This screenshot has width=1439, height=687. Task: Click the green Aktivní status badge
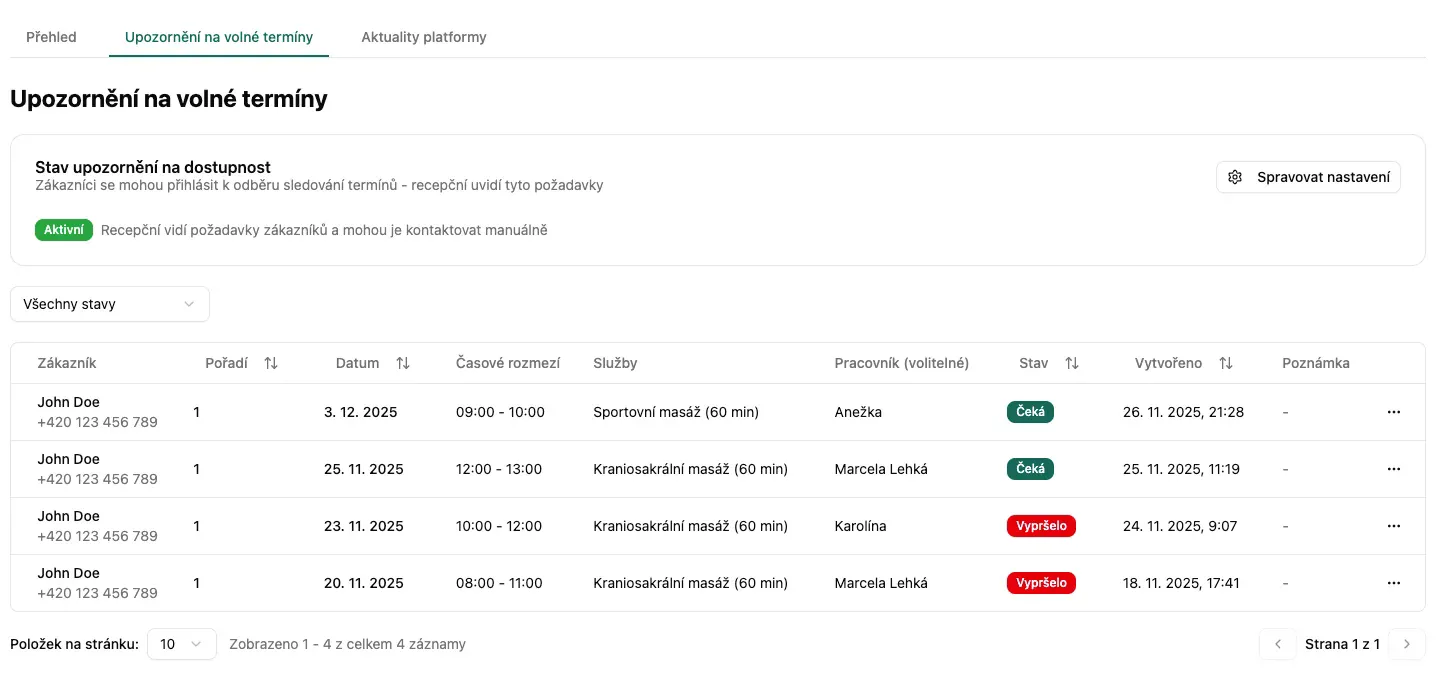[x=64, y=230]
